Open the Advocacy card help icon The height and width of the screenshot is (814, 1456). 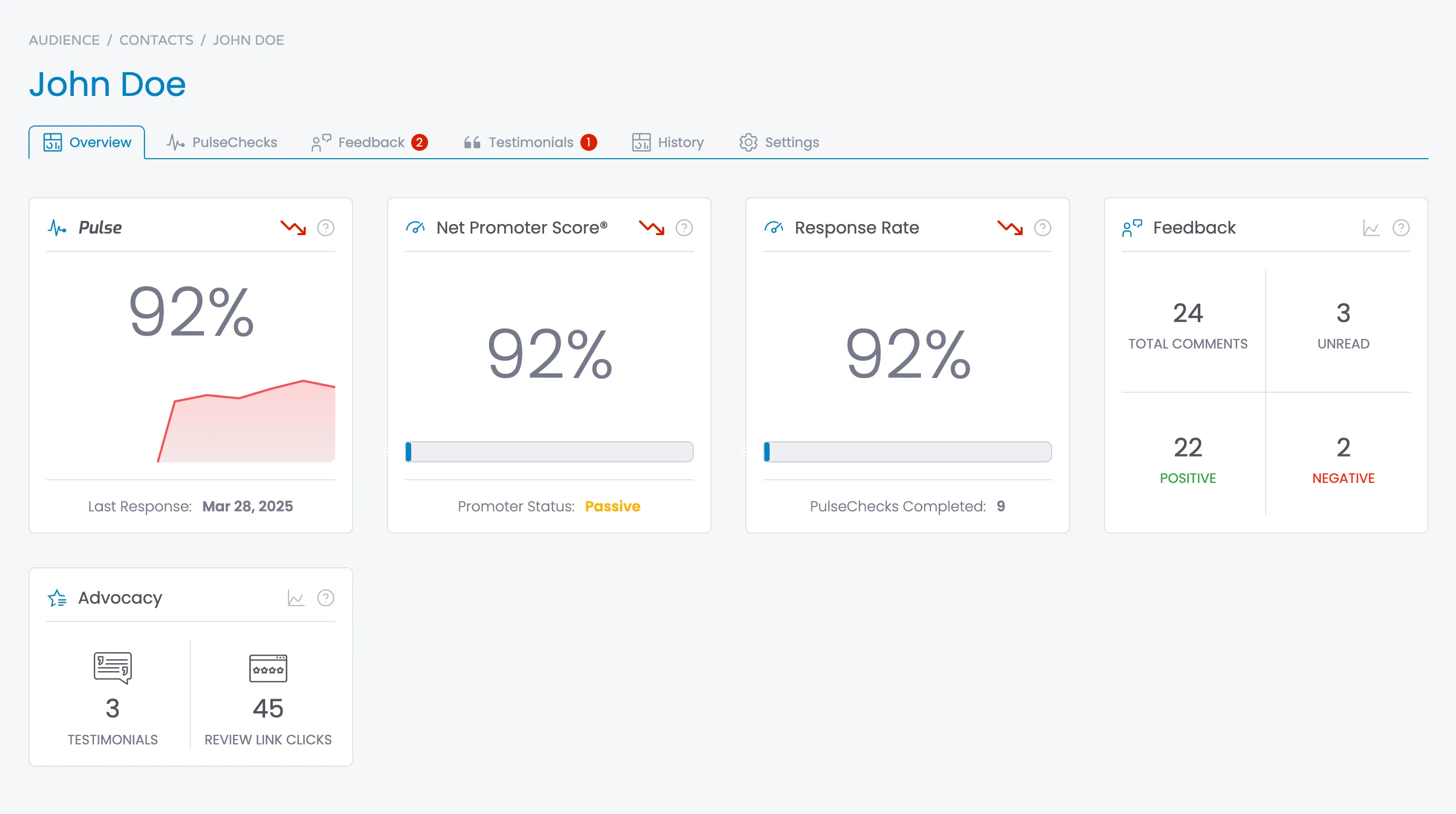click(326, 598)
